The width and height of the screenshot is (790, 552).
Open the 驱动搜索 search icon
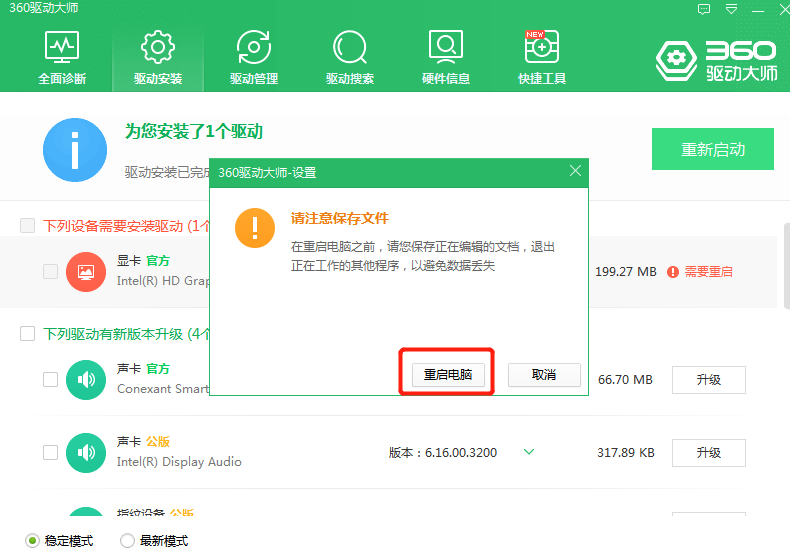[350, 46]
